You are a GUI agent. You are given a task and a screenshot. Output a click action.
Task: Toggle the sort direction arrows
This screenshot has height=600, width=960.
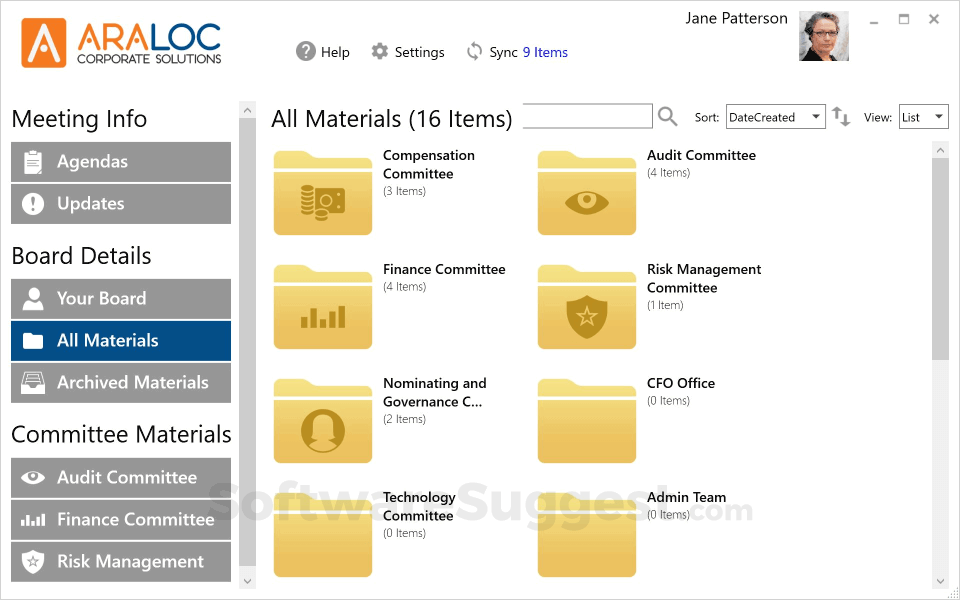[x=841, y=117]
